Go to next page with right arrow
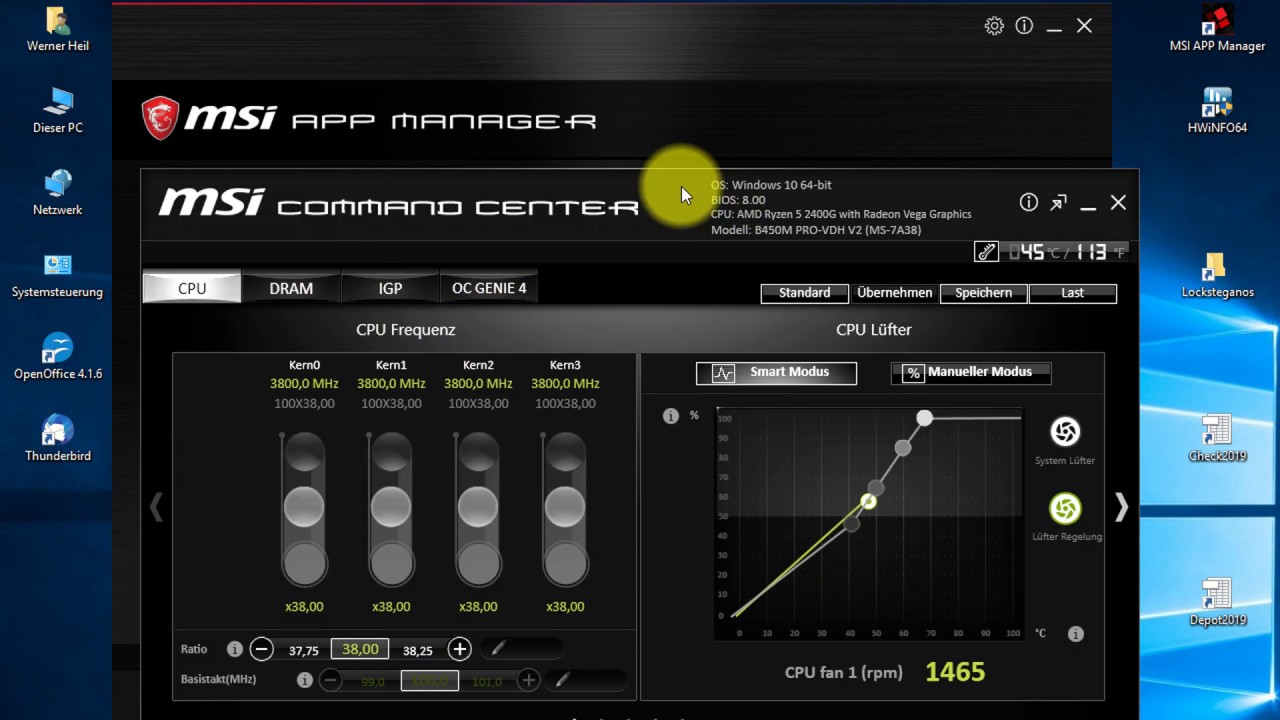The width and height of the screenshot is (1280, 720). coord(1121,507)
